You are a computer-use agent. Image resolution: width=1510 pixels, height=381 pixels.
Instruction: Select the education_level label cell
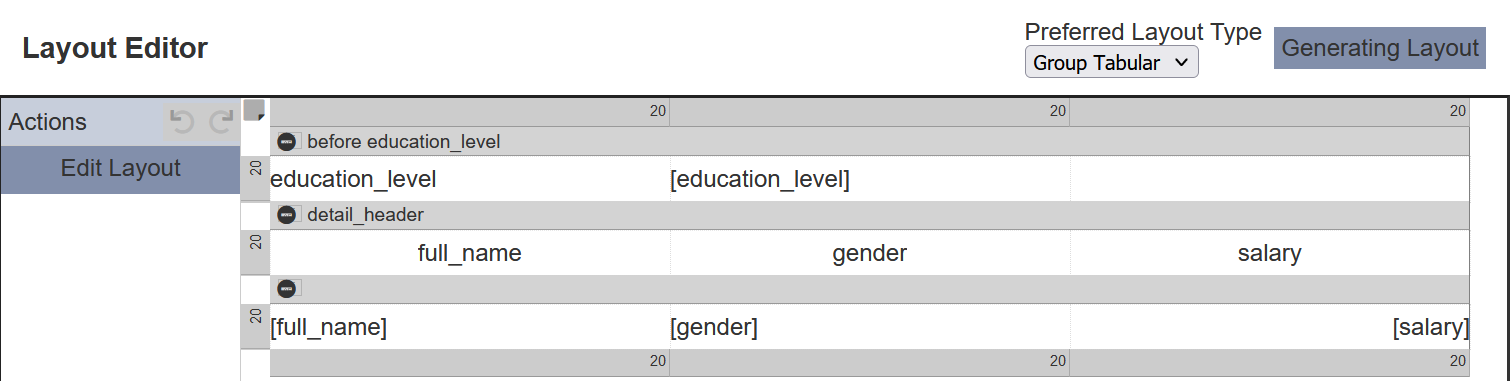[470, 180]
